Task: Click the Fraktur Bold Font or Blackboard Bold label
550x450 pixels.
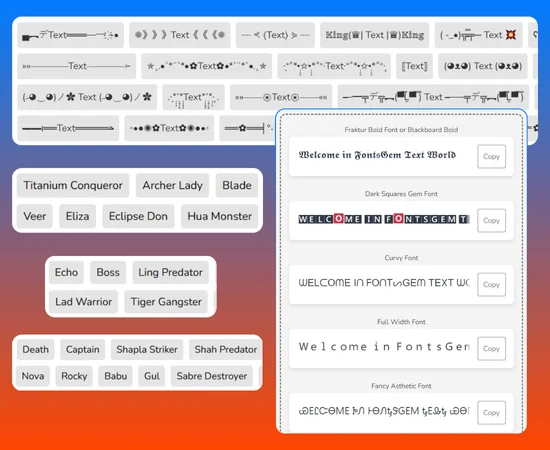Action: [x=401, y=130]
